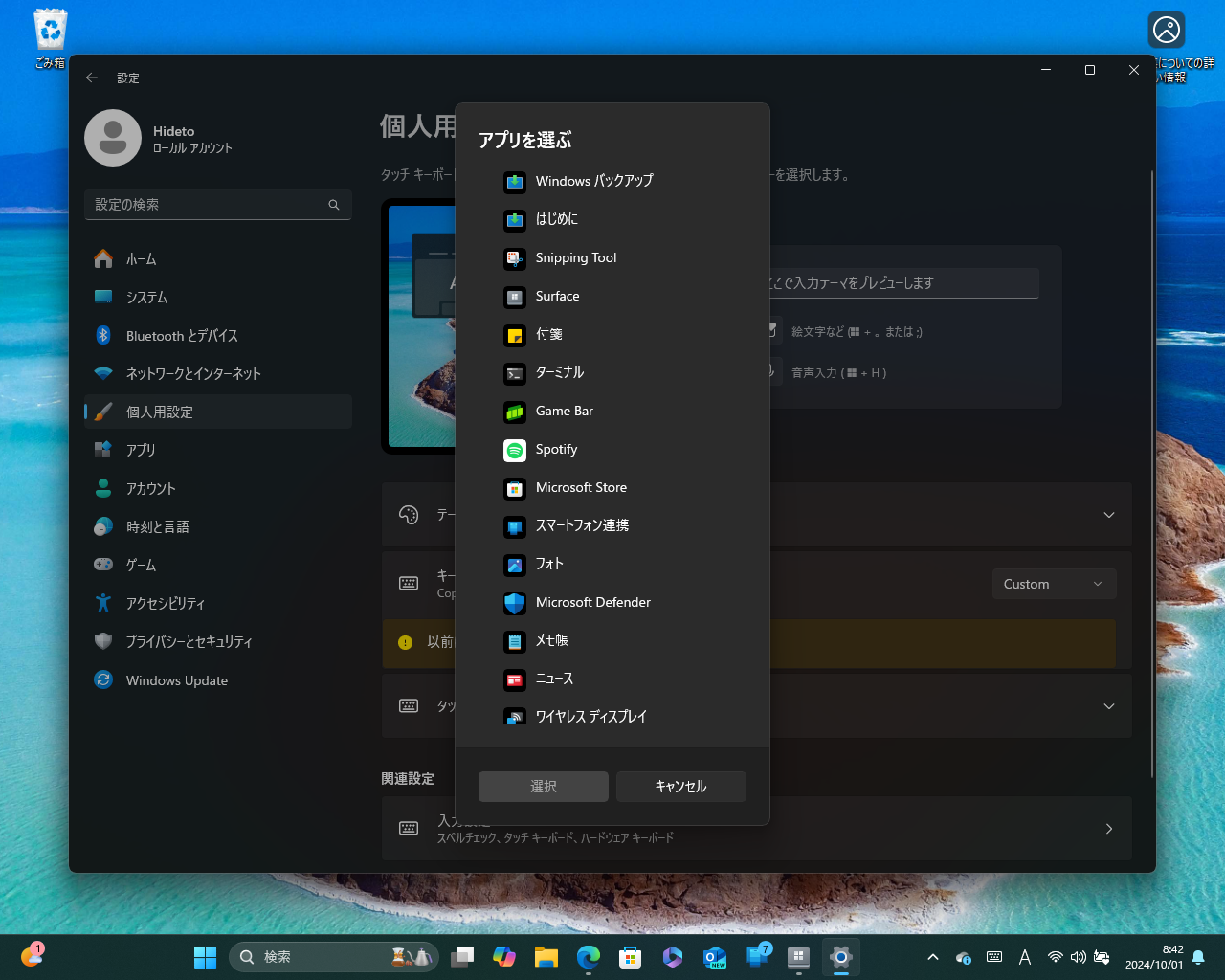1225x980 pixels.
Task: Open ゲーム settings category
Action: (x=218, y=565)
